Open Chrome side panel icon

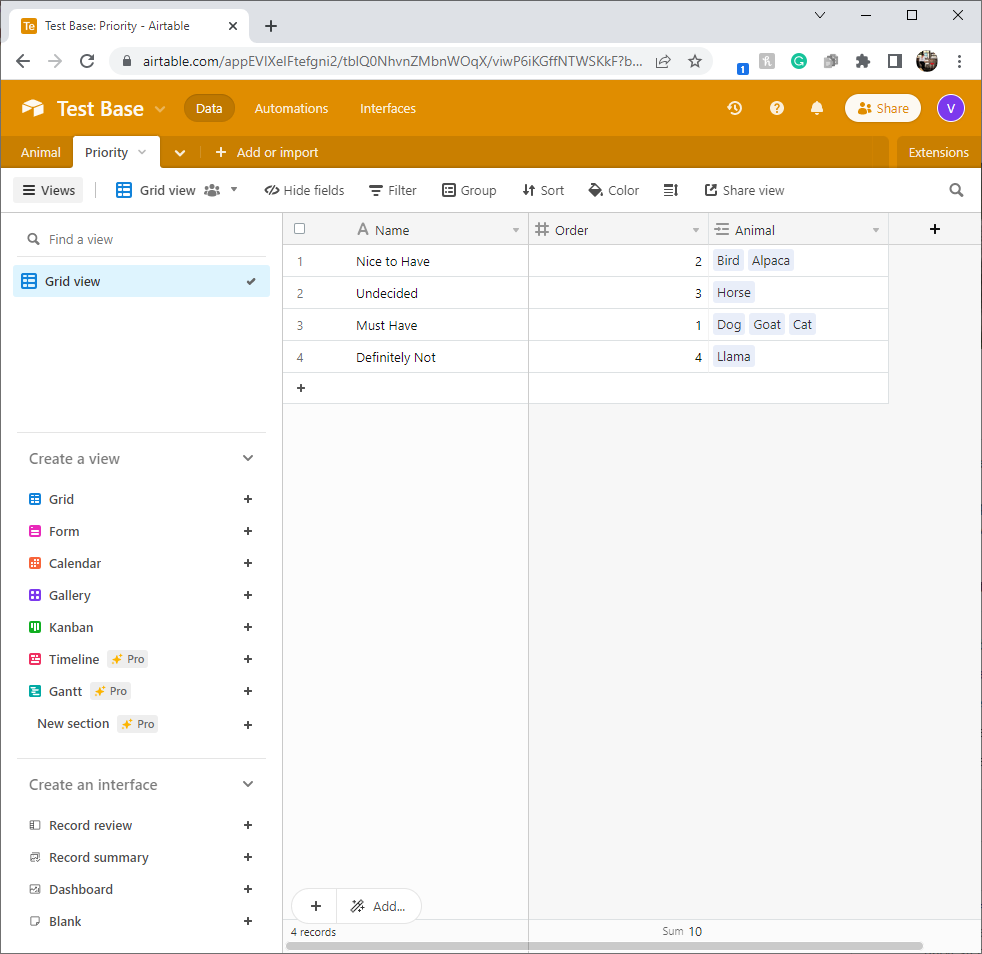coord(894,61)
